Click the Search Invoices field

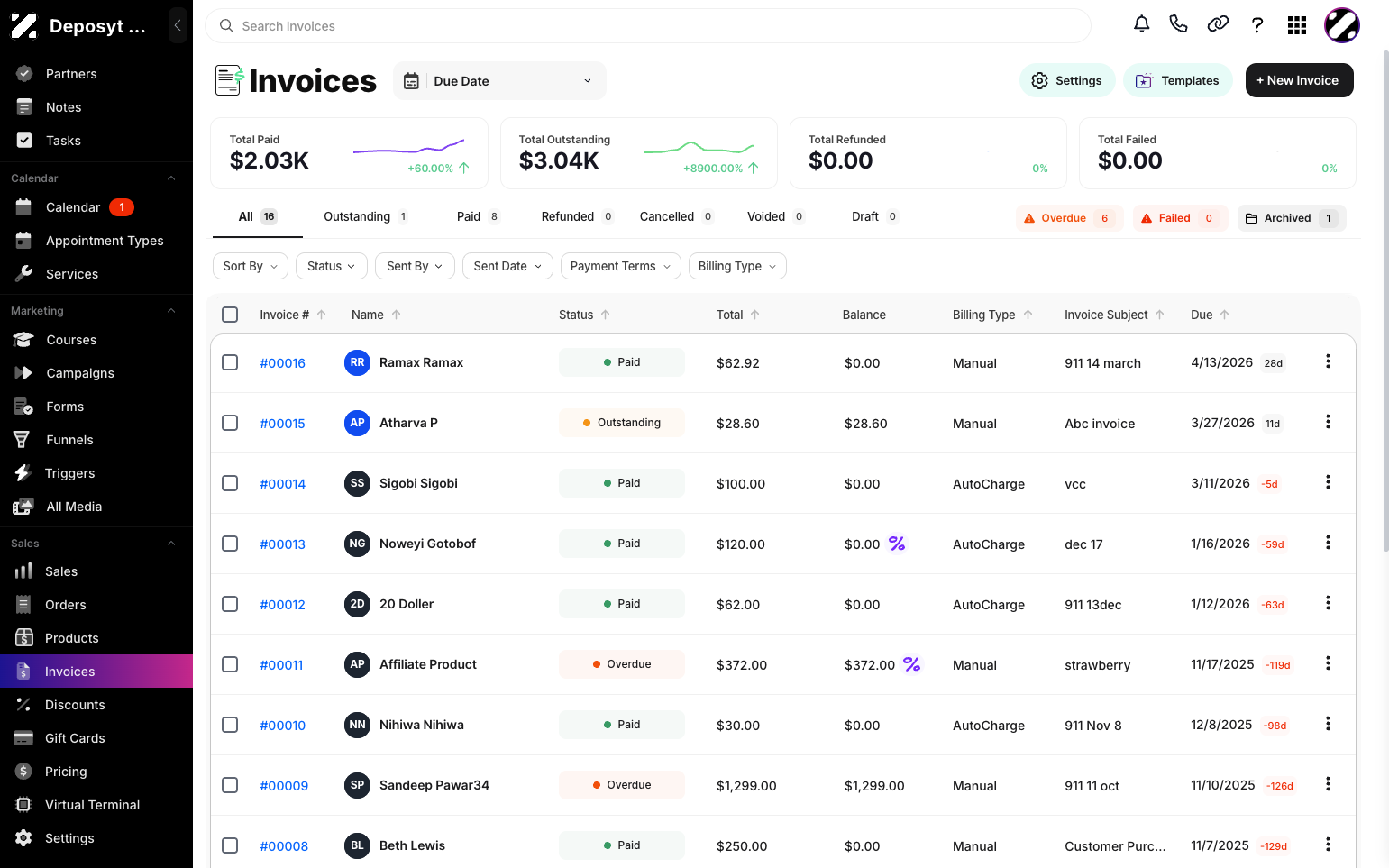point(648,26)
